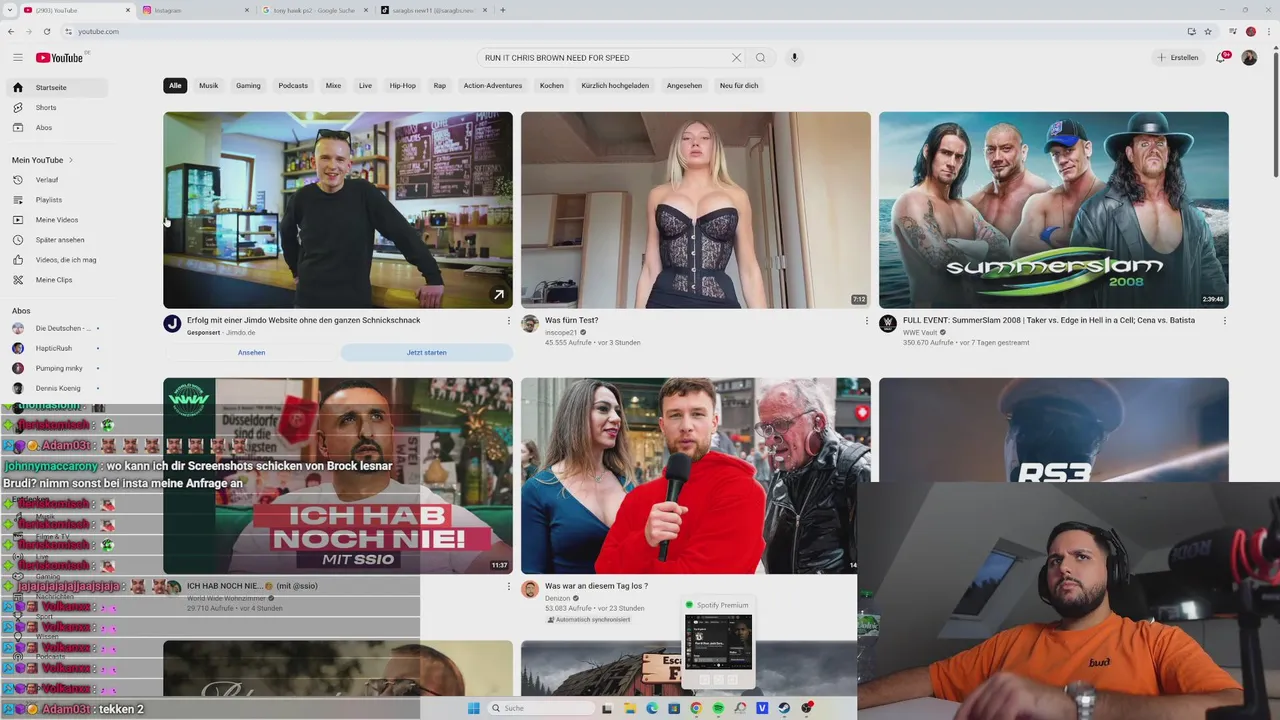This screenshot has width=1280, height=720.
Task: Open the Chrome three-dot menu
Action: 1269,31
